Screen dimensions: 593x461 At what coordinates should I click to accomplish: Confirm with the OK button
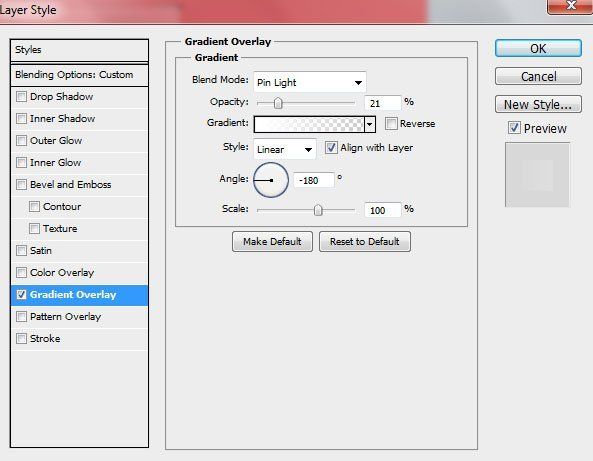(538, 48)
